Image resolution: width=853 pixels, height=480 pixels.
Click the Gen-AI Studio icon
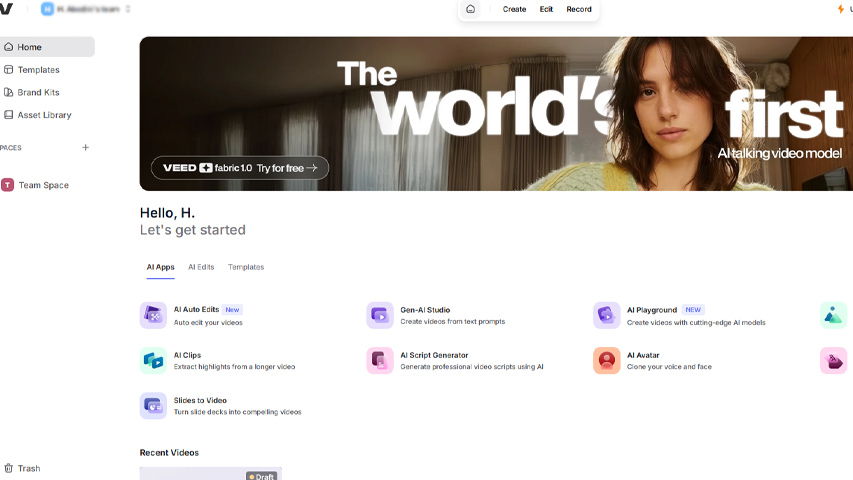coord(380,315)
